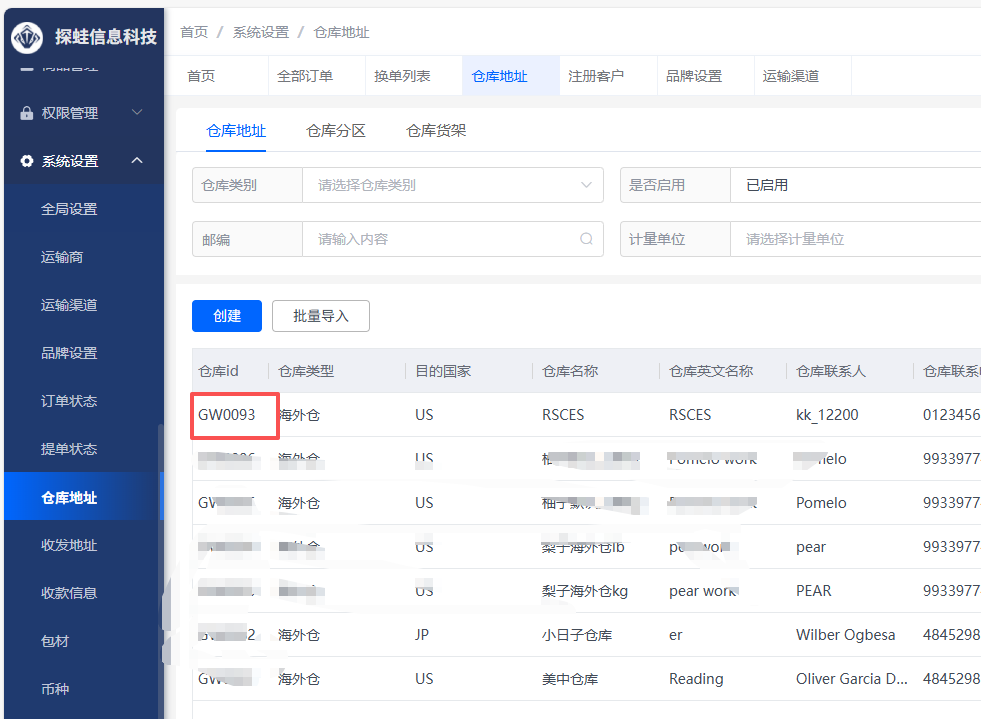Collapse the 系统设置 menu chevron

pos(137,161)
